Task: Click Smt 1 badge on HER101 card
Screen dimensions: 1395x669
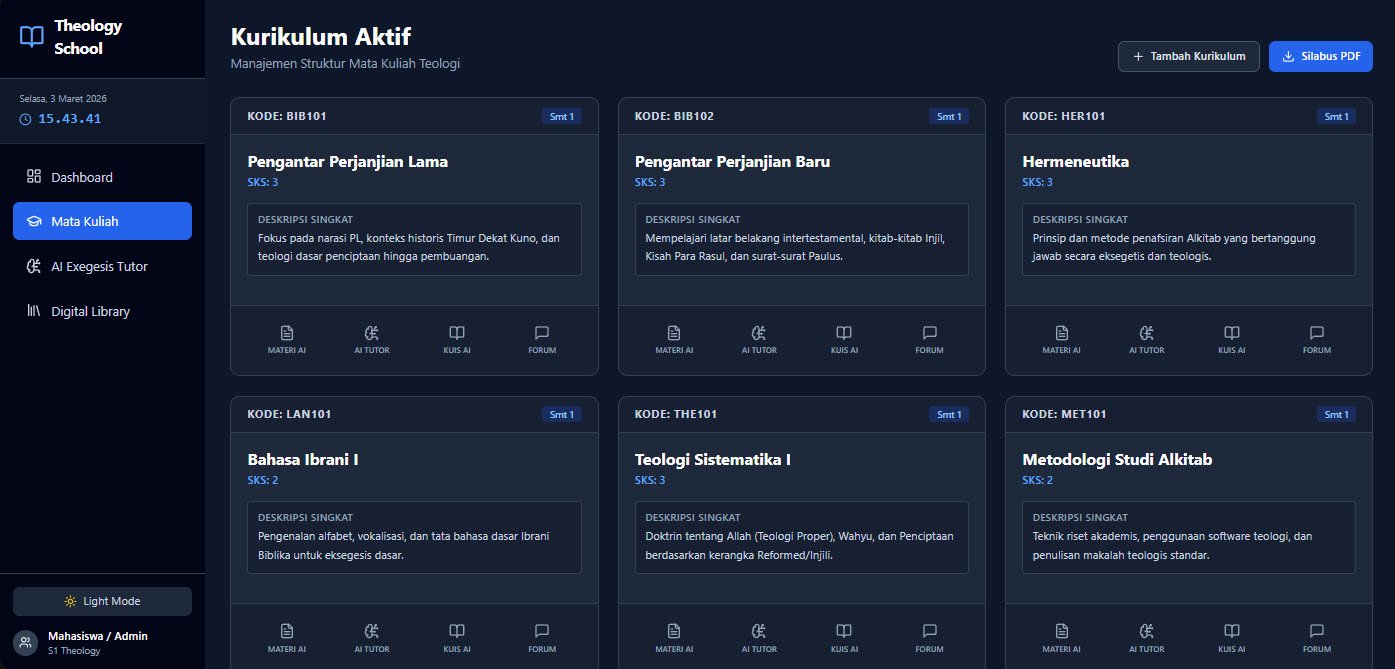Action: [1336, 116]
